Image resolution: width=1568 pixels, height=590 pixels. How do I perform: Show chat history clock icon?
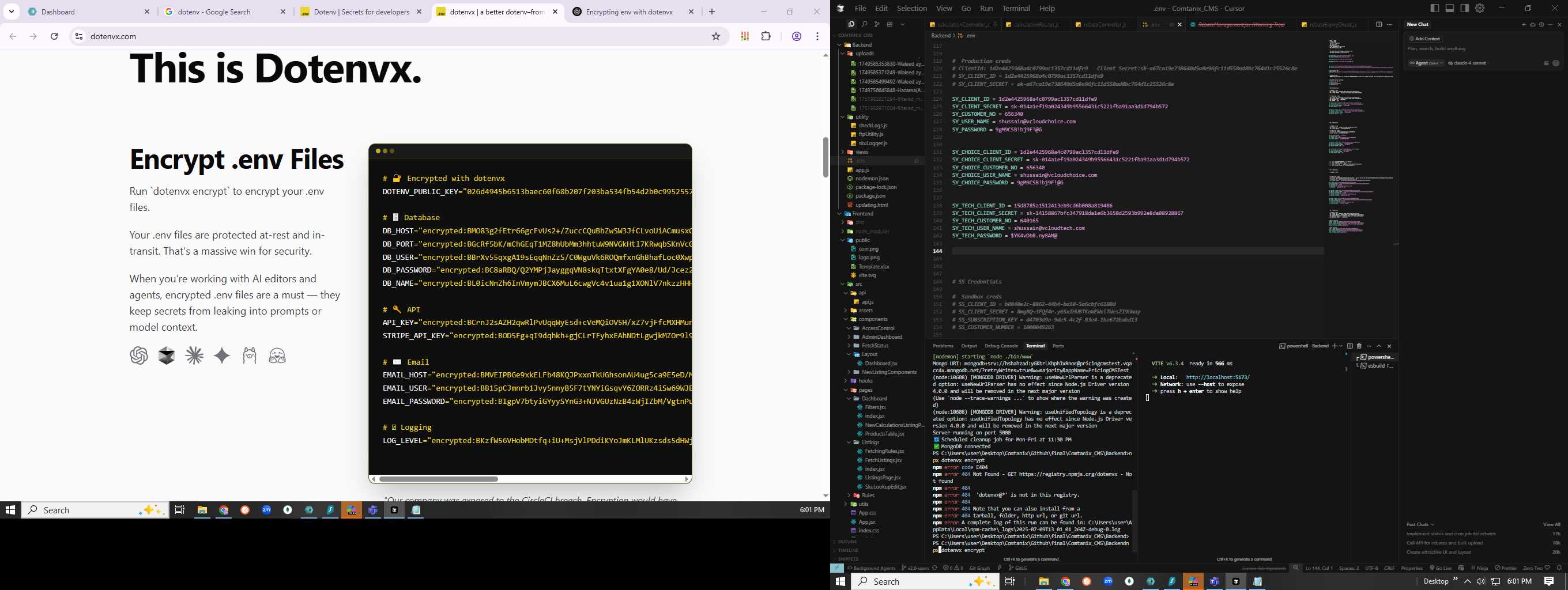tap(1541, 25)
